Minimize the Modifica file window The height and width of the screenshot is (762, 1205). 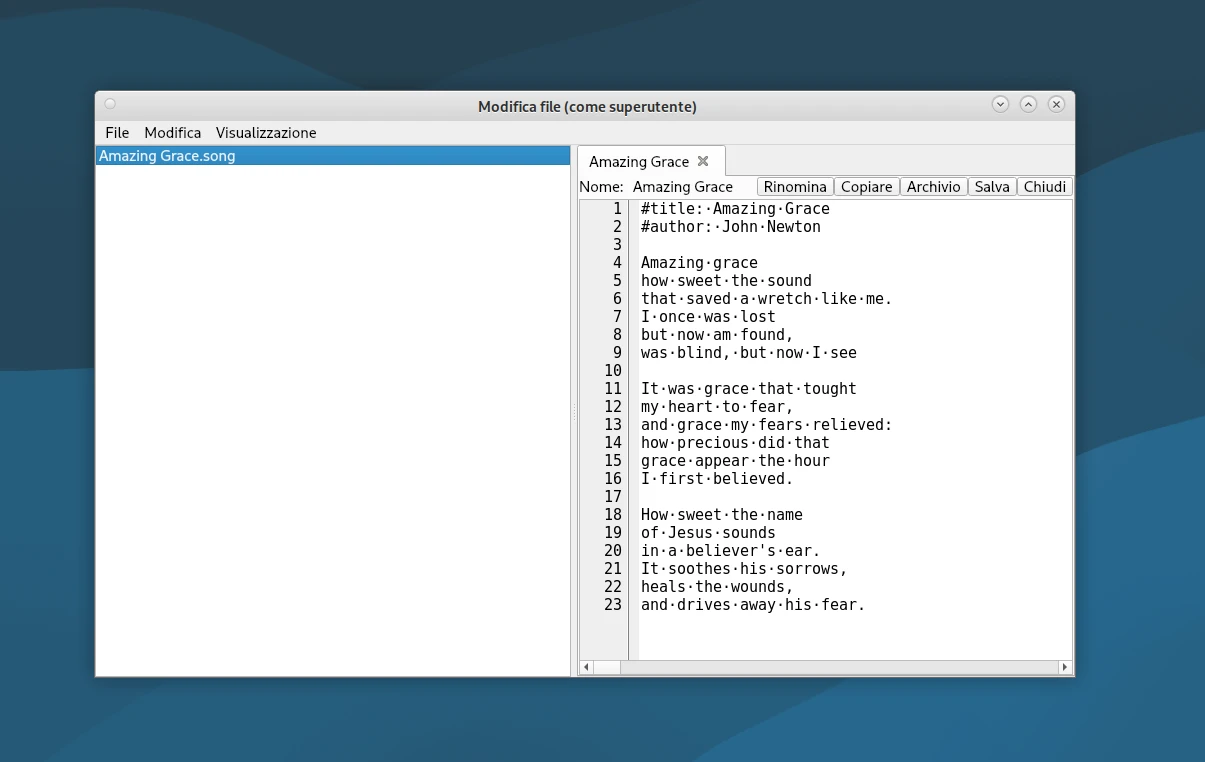1000,104
